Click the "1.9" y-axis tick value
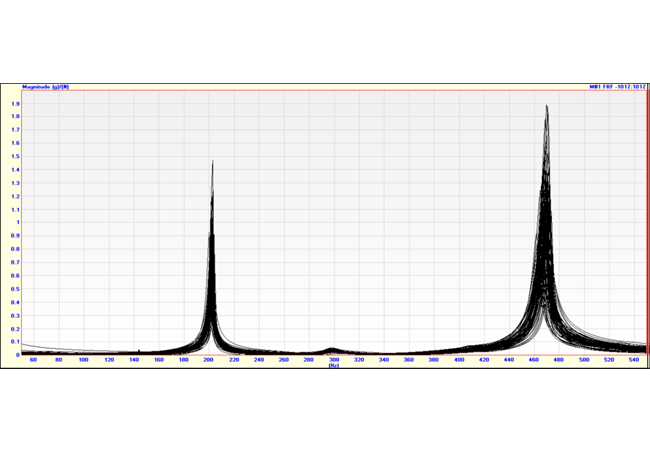 tap(16, 104)
